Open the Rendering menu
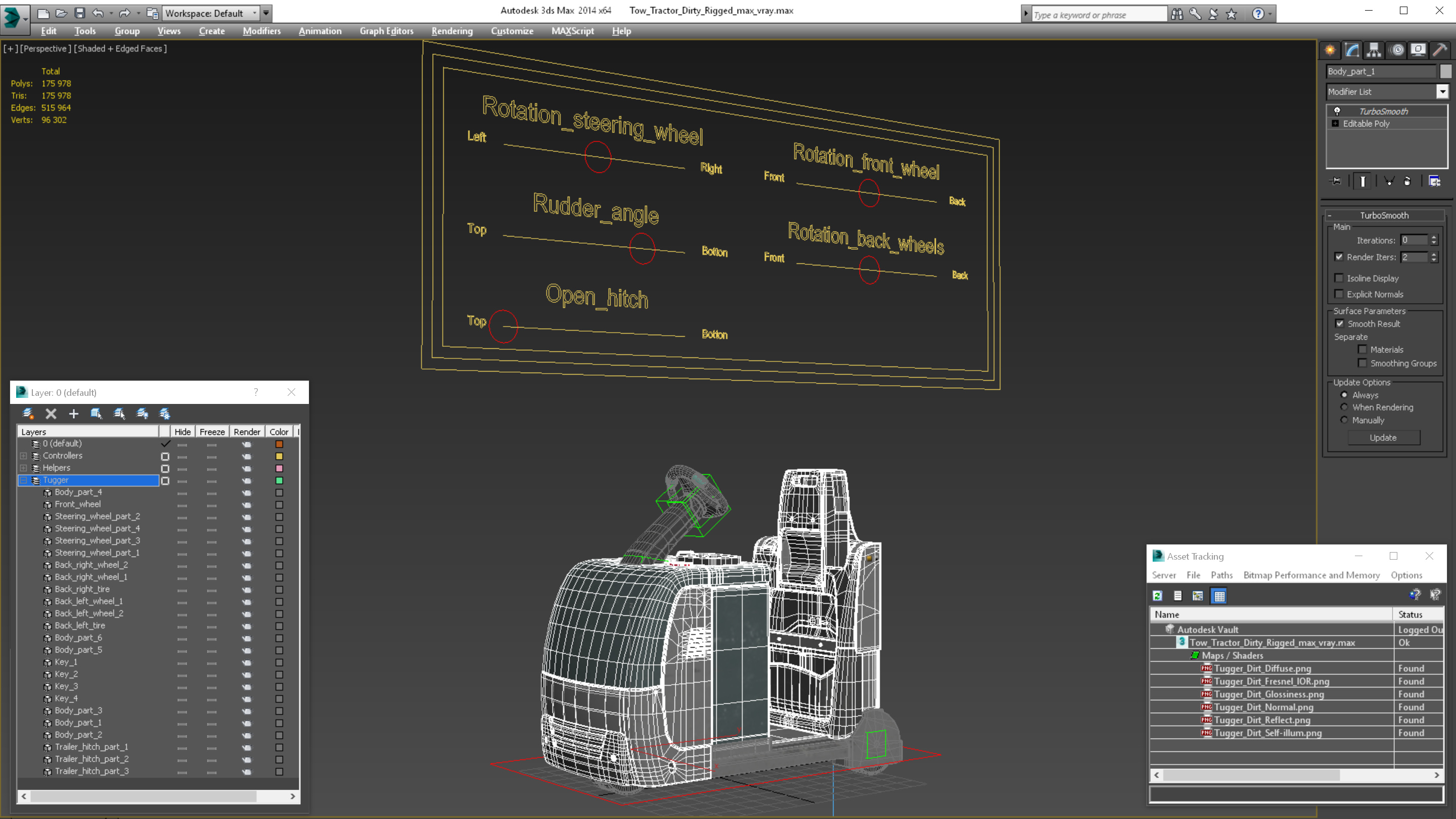 click(x=452, y=31)
